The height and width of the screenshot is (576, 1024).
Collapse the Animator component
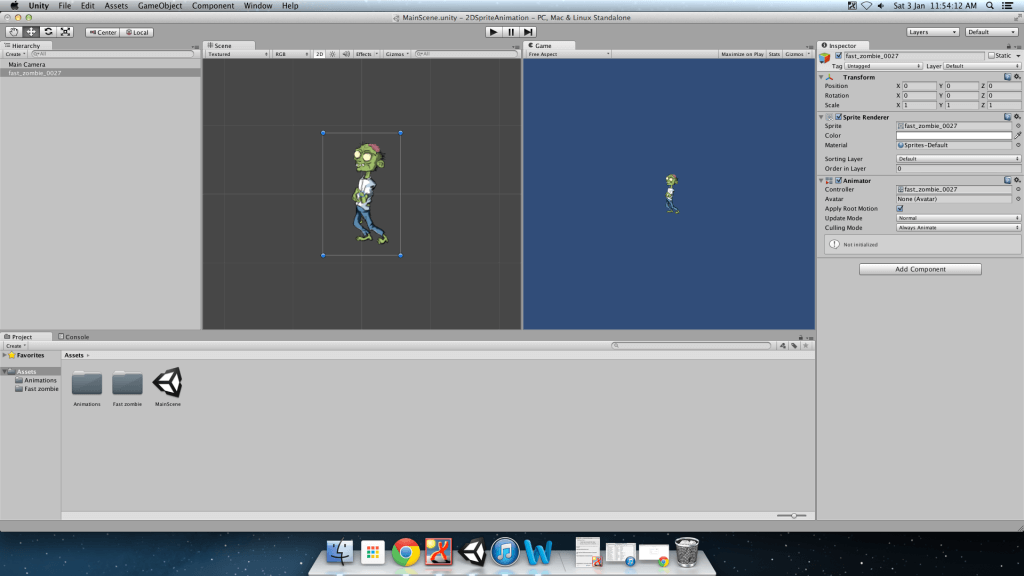coord(821,180)
